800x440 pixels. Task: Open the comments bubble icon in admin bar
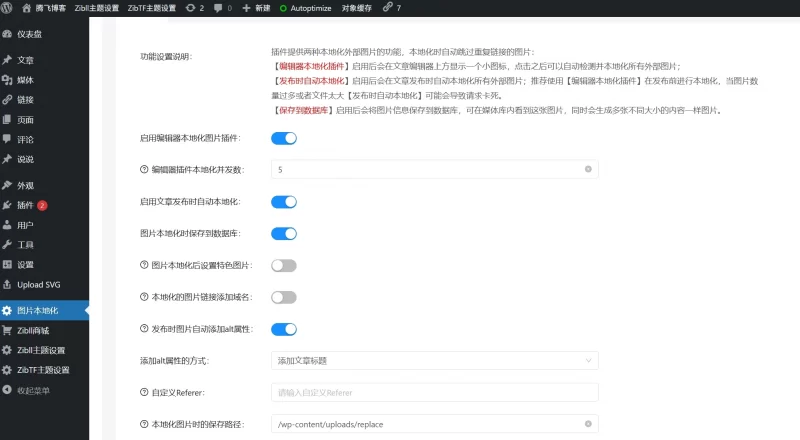pos(219,8)
